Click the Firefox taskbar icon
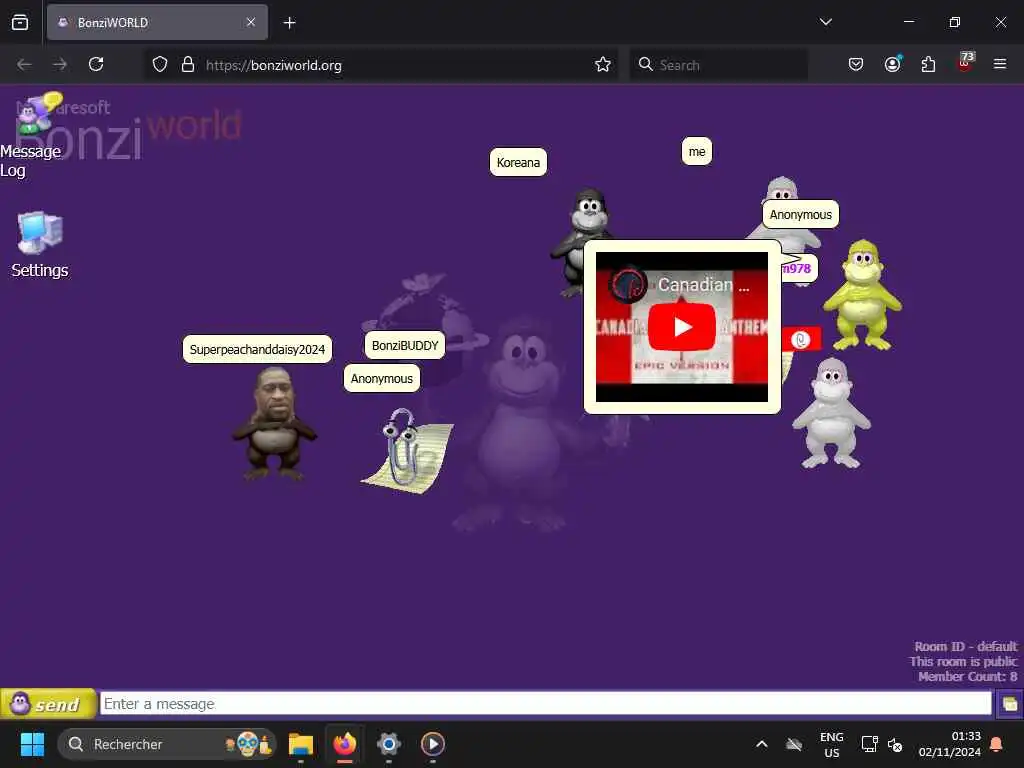 coord(345,744)
